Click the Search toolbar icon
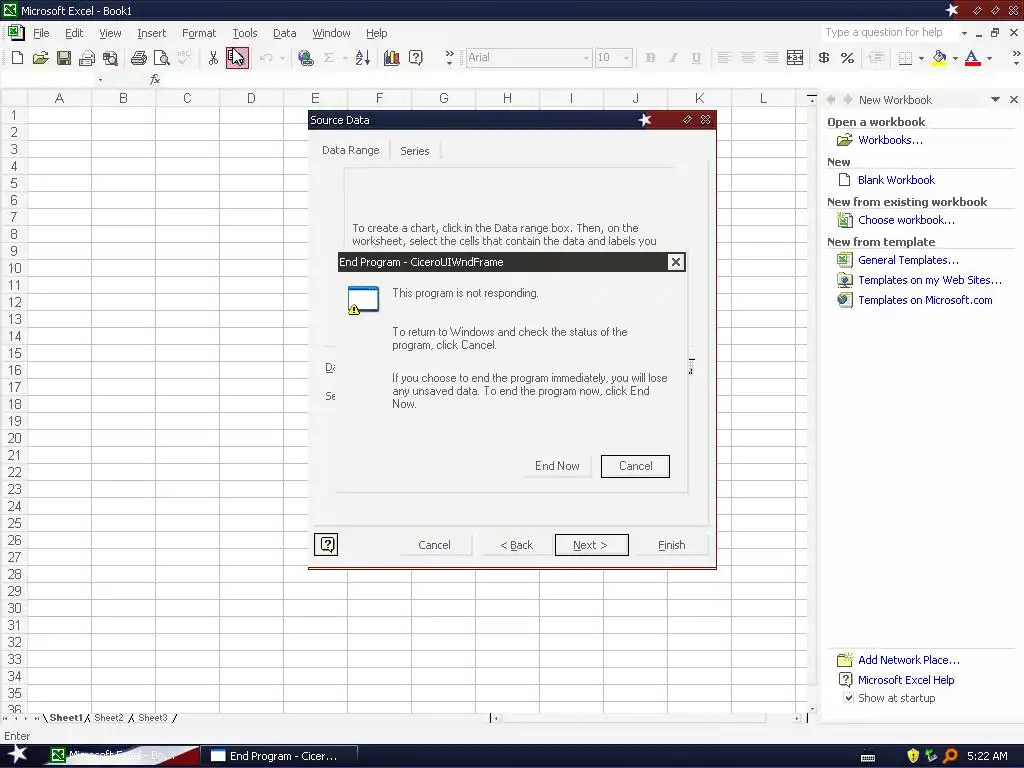The height and width of the screenshot is (768, 1024). (110, 58)
